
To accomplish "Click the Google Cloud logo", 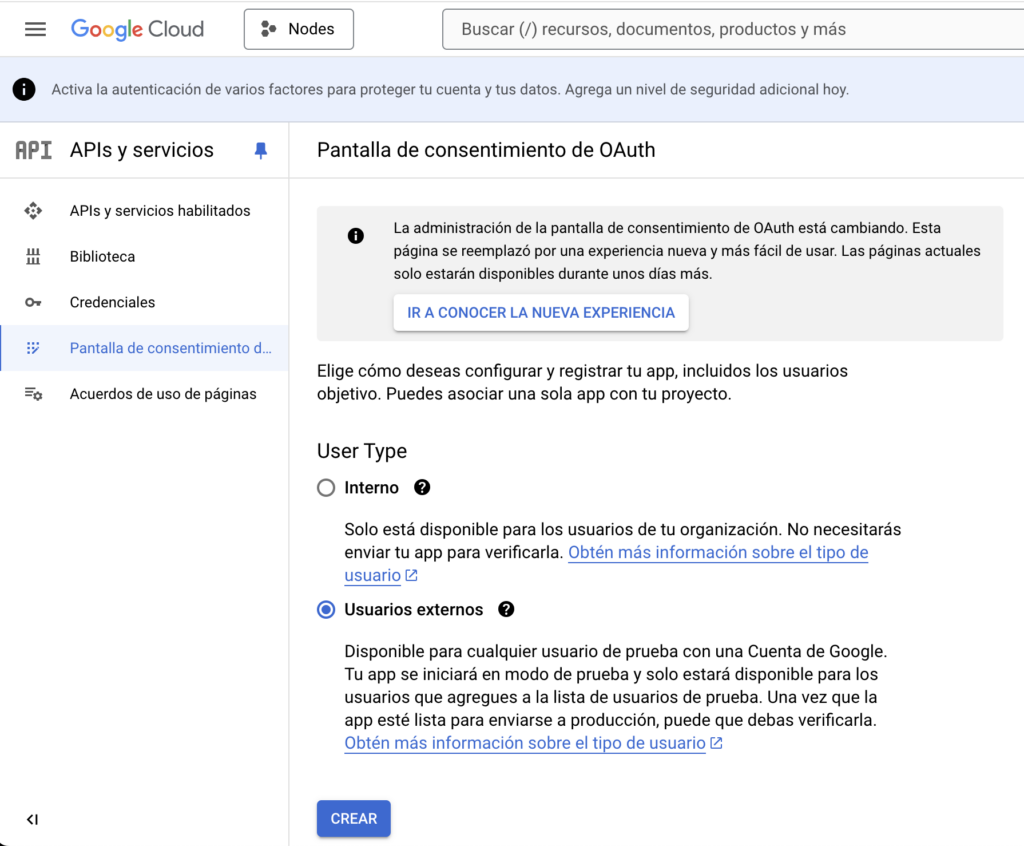I will 137,29.
